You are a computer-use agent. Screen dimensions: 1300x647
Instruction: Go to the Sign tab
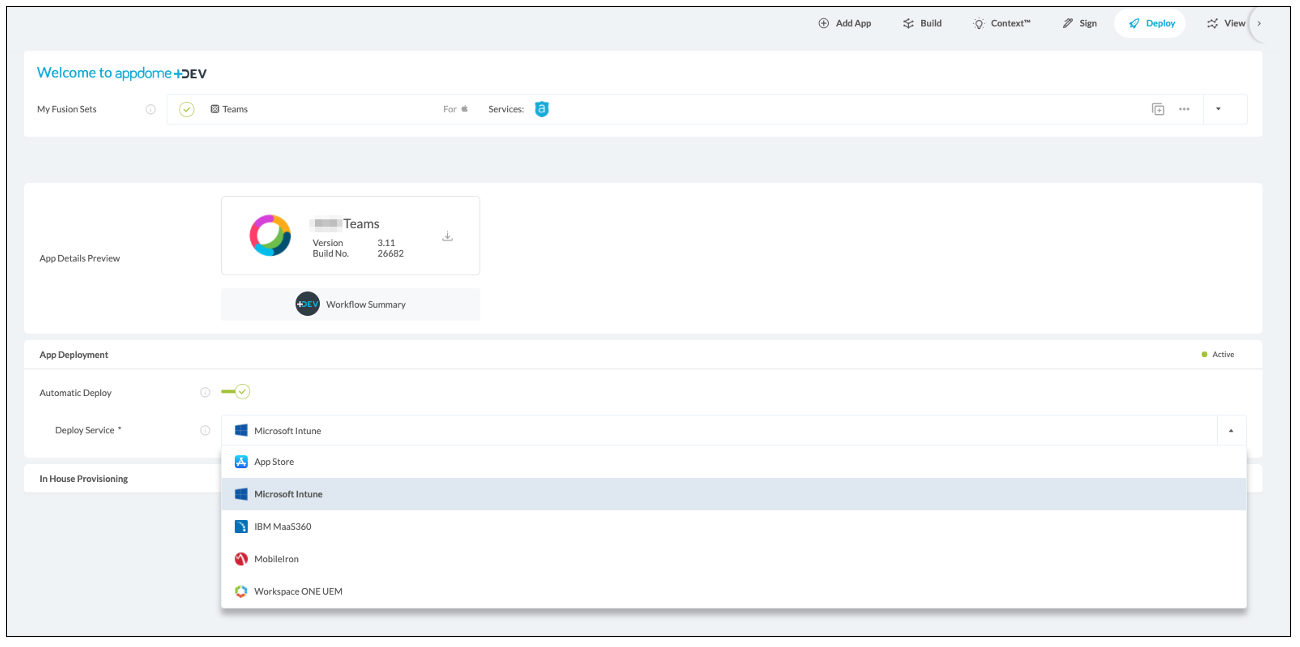click(x=1080, y=23)
